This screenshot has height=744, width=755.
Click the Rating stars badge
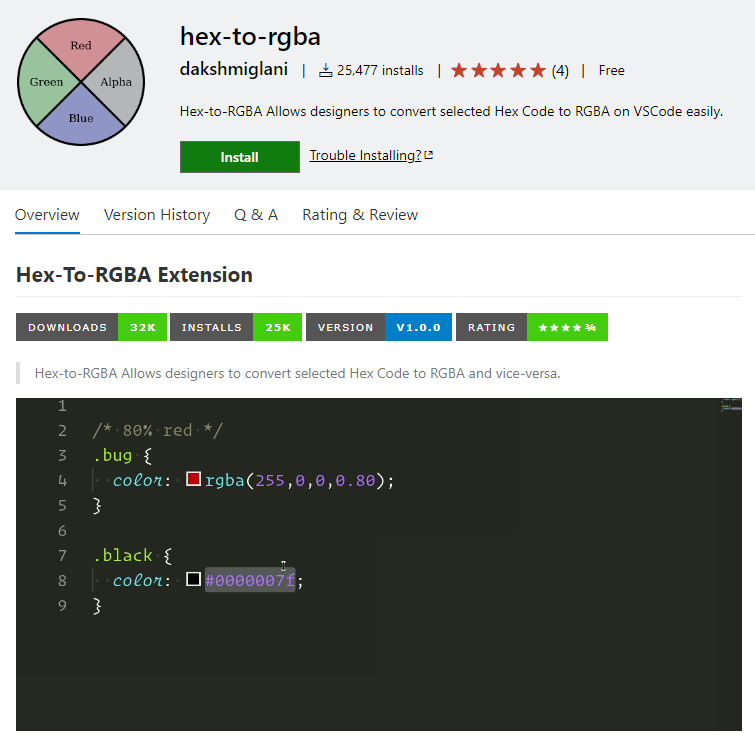click(532, 327)
